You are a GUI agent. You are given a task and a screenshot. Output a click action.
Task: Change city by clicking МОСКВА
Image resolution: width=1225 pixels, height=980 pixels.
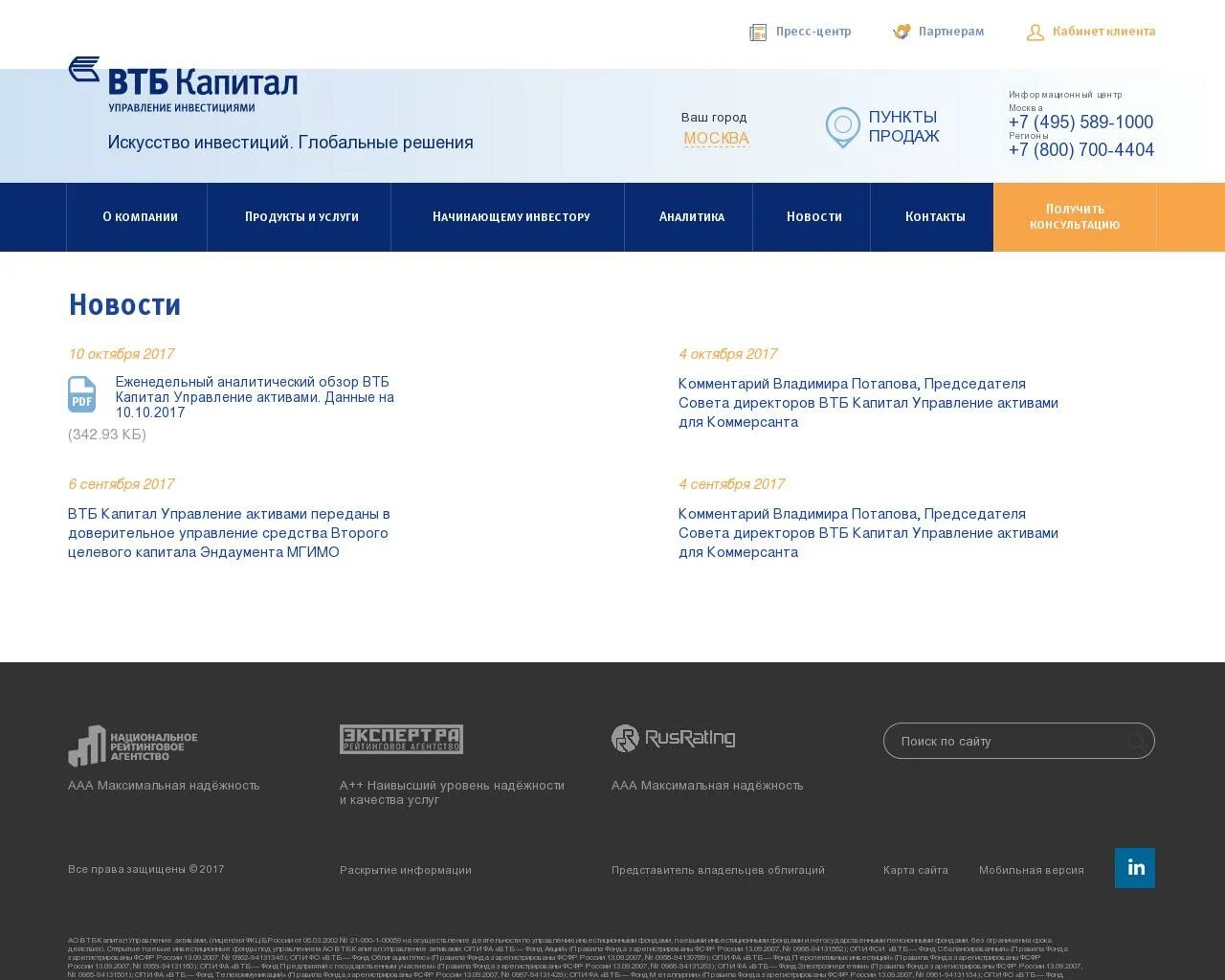tap(716, 139)
